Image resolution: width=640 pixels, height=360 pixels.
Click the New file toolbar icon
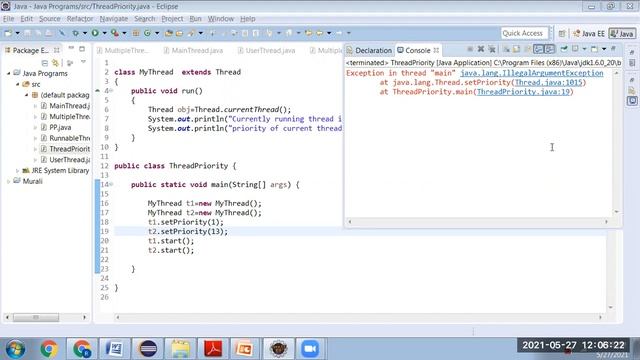point(8,33)
